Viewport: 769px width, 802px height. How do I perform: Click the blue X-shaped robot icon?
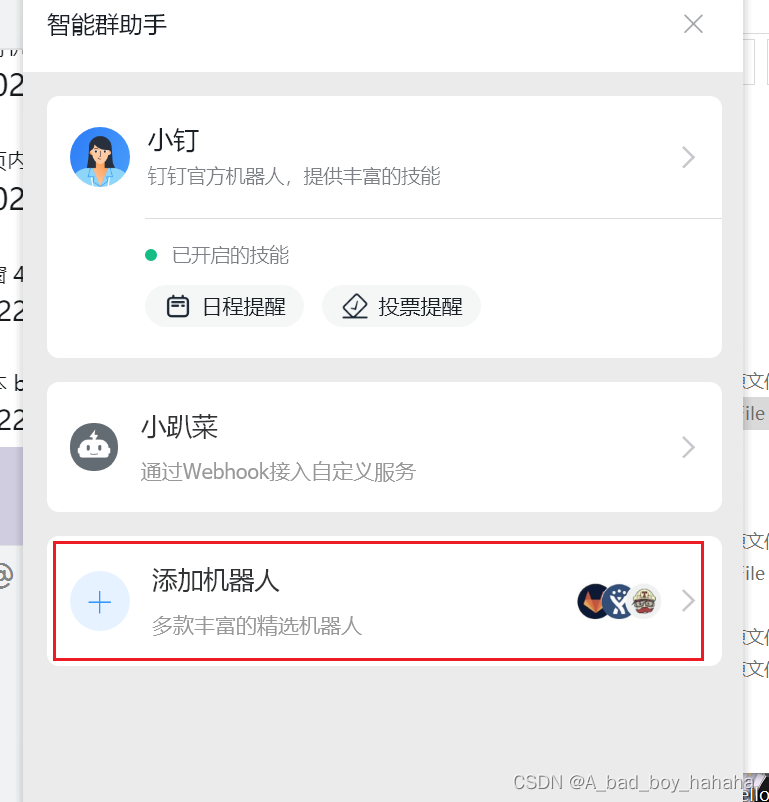619,601
